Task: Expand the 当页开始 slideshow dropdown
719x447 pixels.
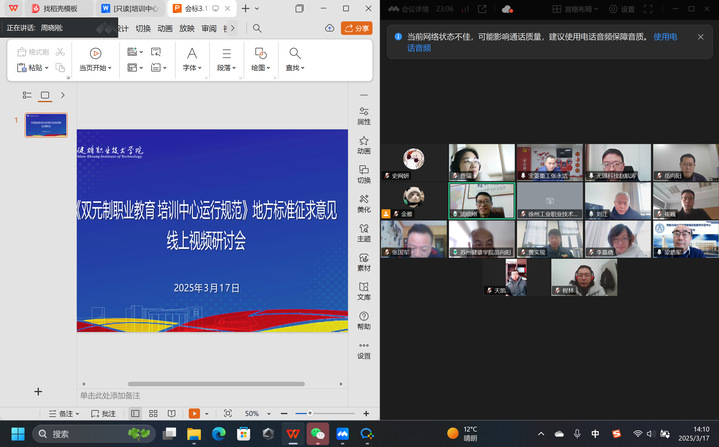Action: [95, 68]
